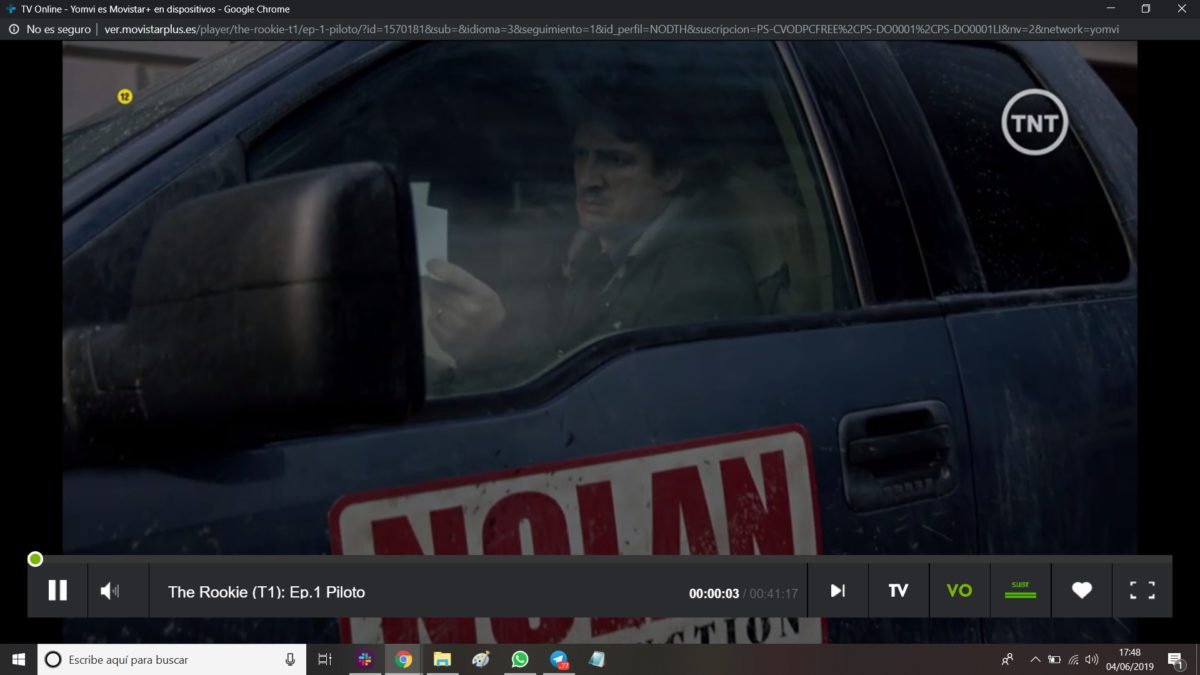Image resolution: width=1200 pixels, height=675 pixels.
Task: Click the green playback progress handle
Action: point(35,559)
